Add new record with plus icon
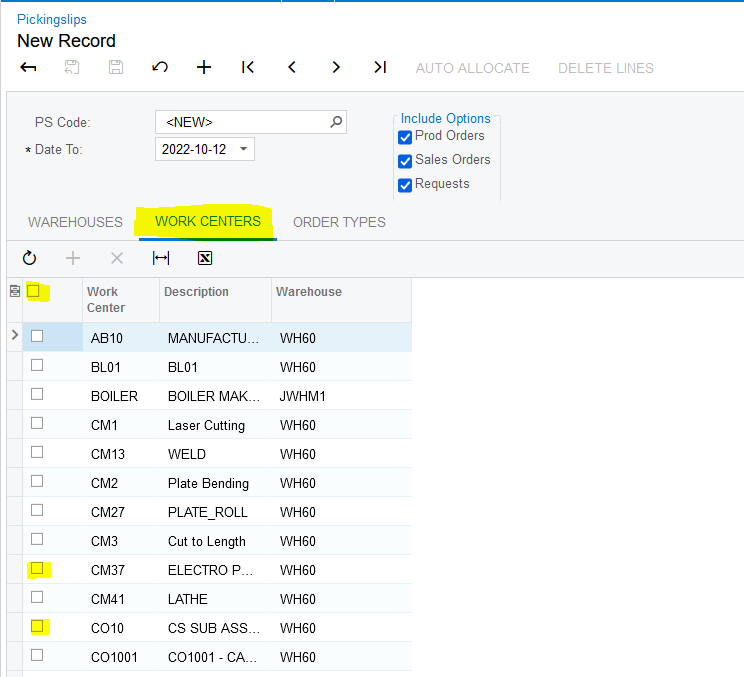This screenshot has height=677, width=744. pos(204,68)
